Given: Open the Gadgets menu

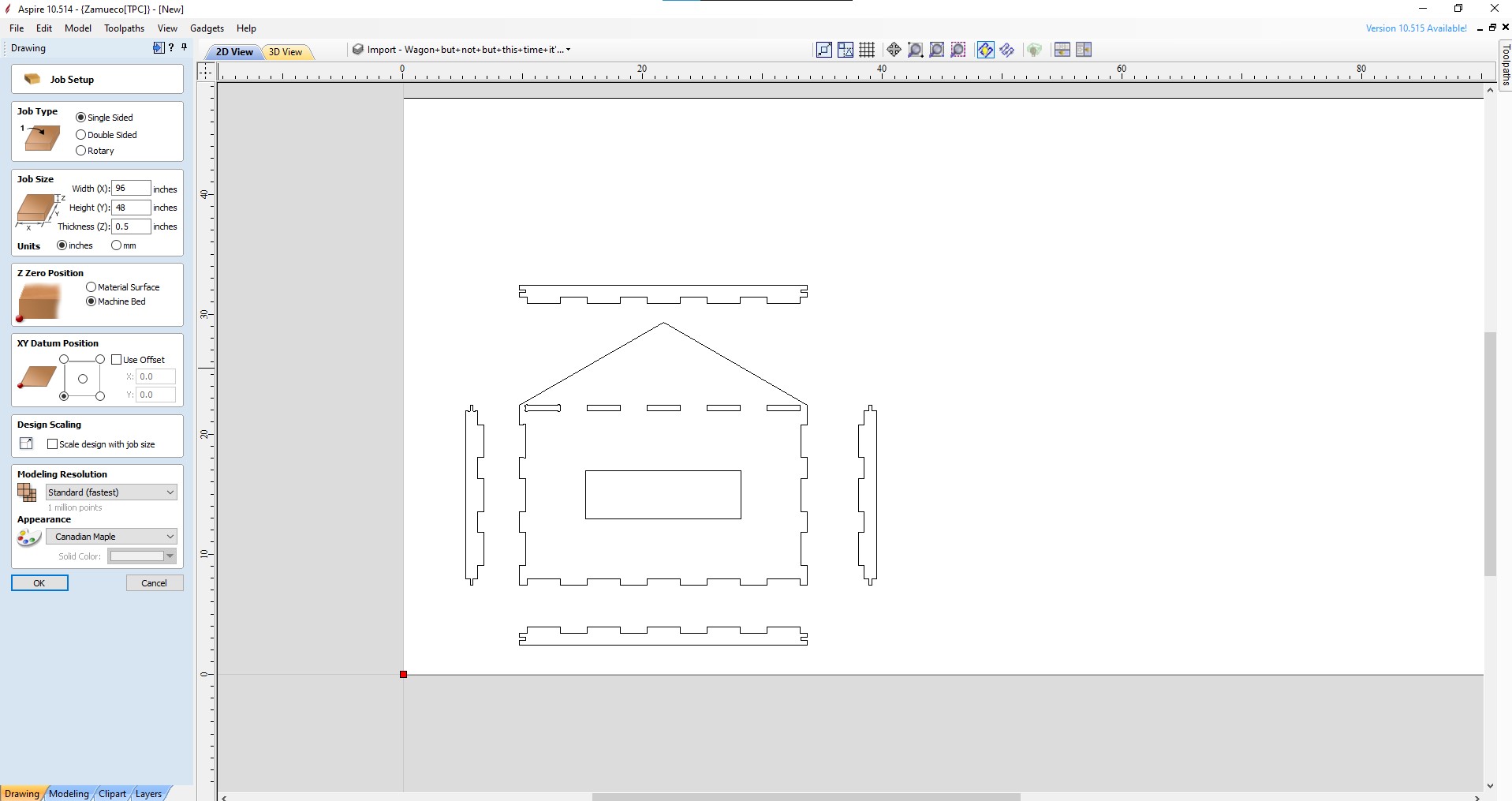Looking at the screenshot, I should point(207,28).
